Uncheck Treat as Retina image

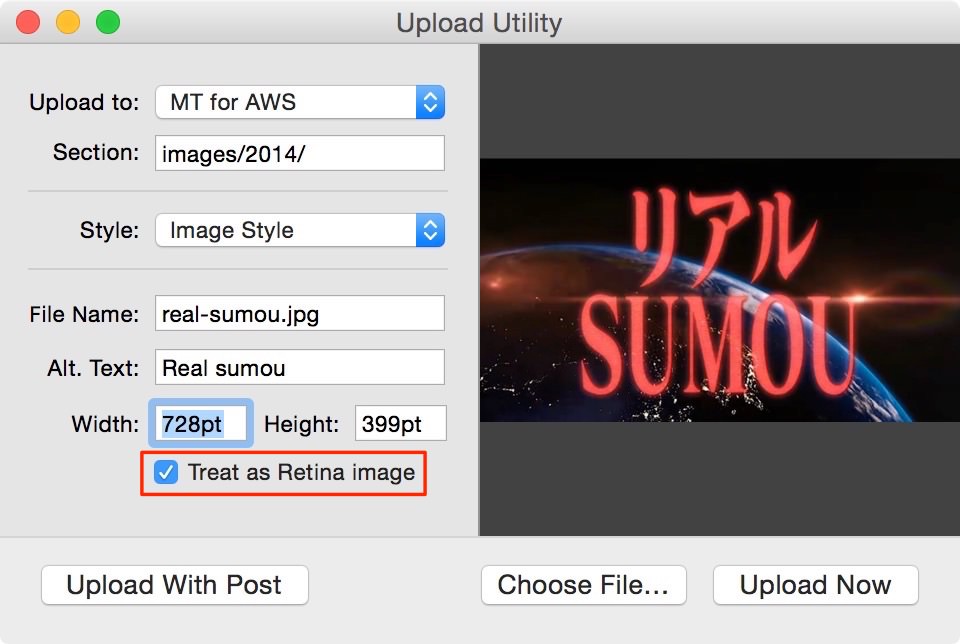pos(166,473)
